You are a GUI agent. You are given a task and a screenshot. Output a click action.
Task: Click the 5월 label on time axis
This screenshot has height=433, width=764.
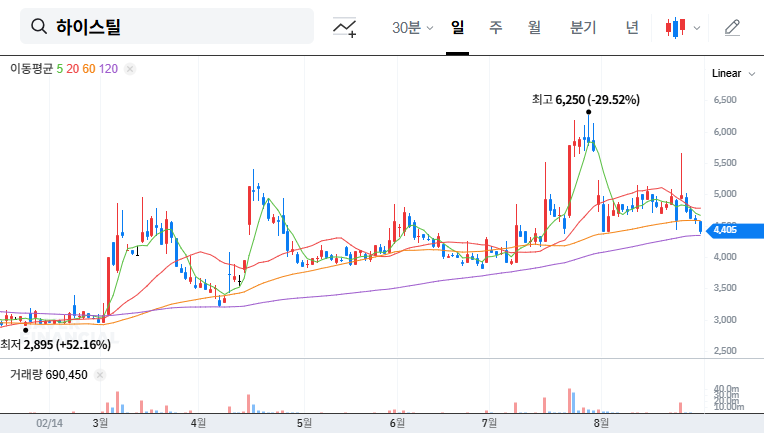[x=304, y=423]
